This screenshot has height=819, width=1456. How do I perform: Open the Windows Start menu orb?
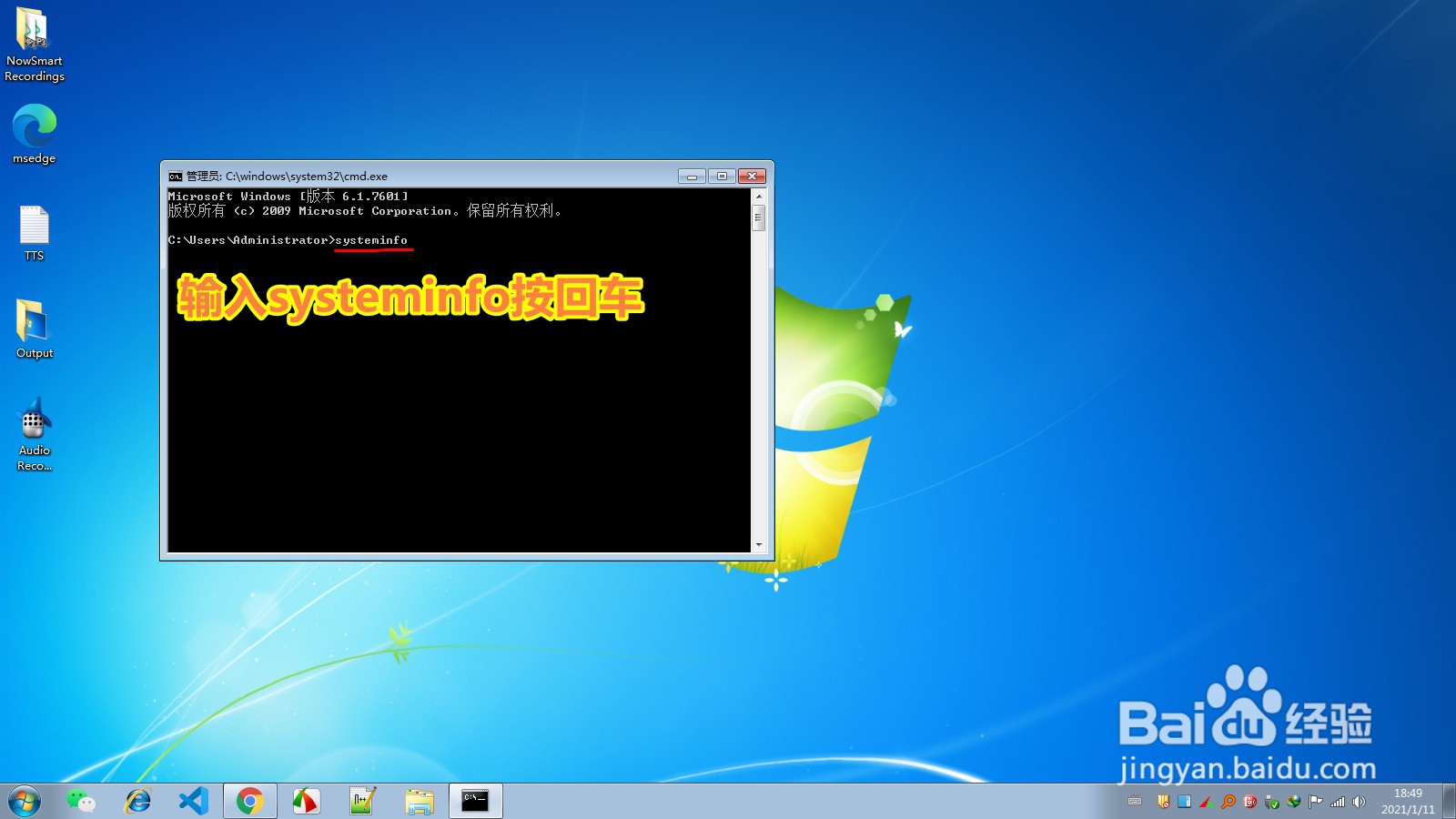point(25,801)
